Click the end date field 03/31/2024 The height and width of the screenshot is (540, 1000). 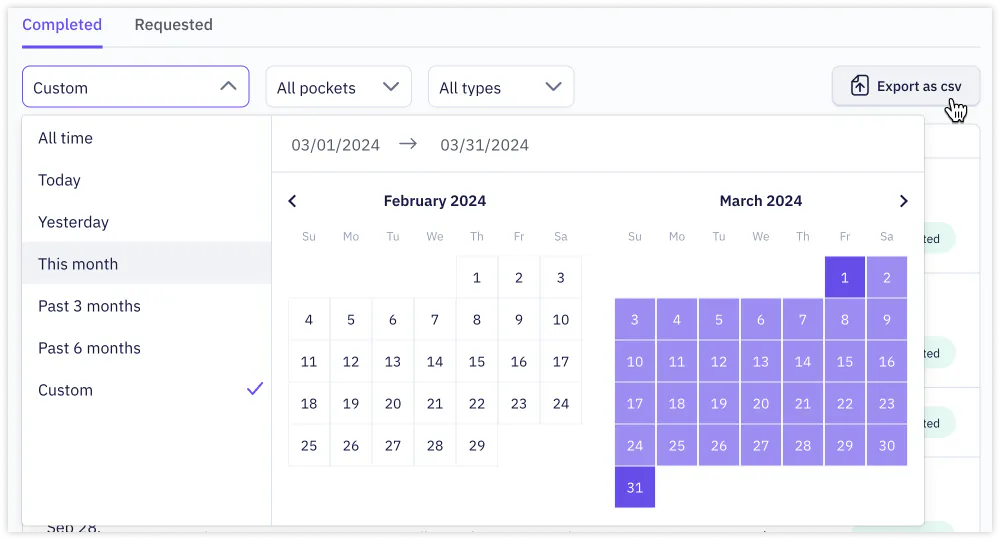click(485, 145)
